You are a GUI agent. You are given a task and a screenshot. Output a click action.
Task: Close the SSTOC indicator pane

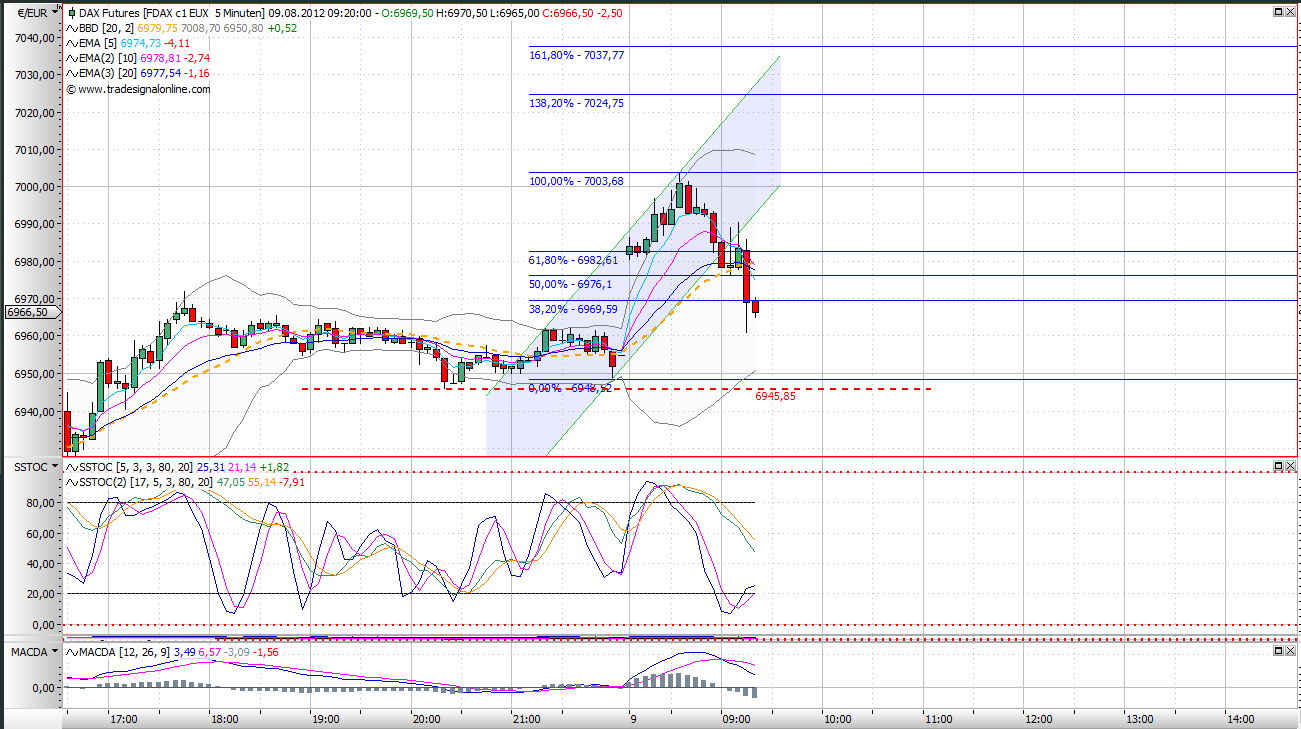1290,467
